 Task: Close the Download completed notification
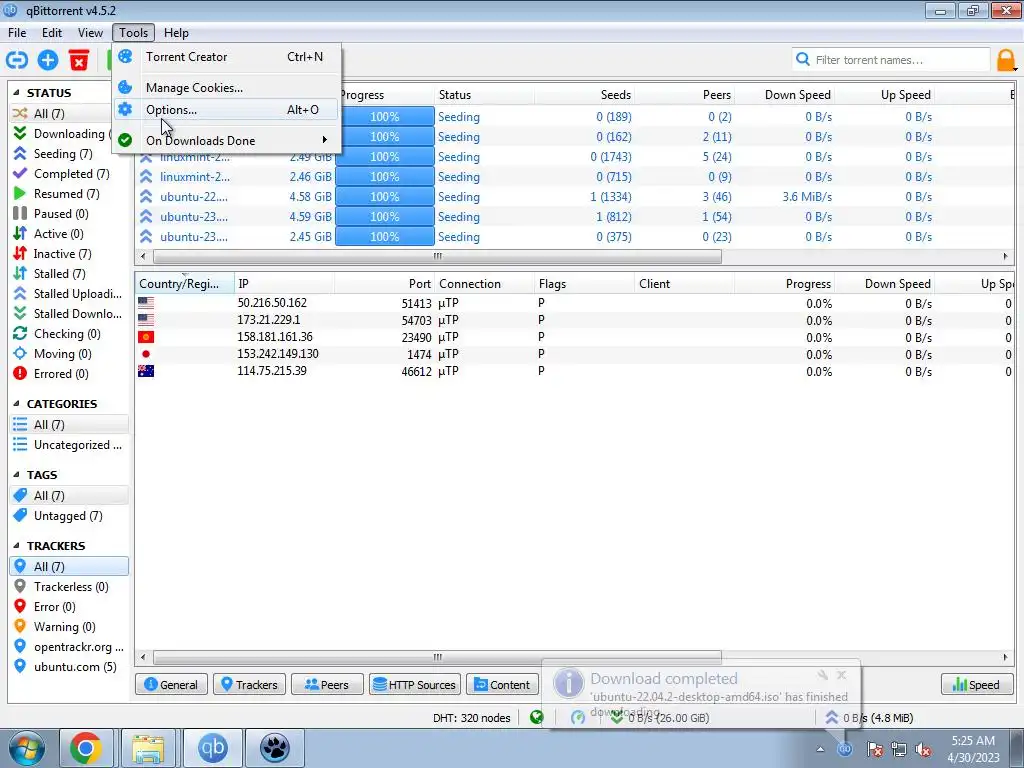841,675
